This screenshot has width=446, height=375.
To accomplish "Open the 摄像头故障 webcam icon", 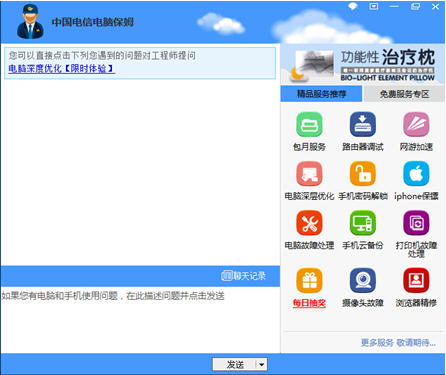I will tap(362, 280).
